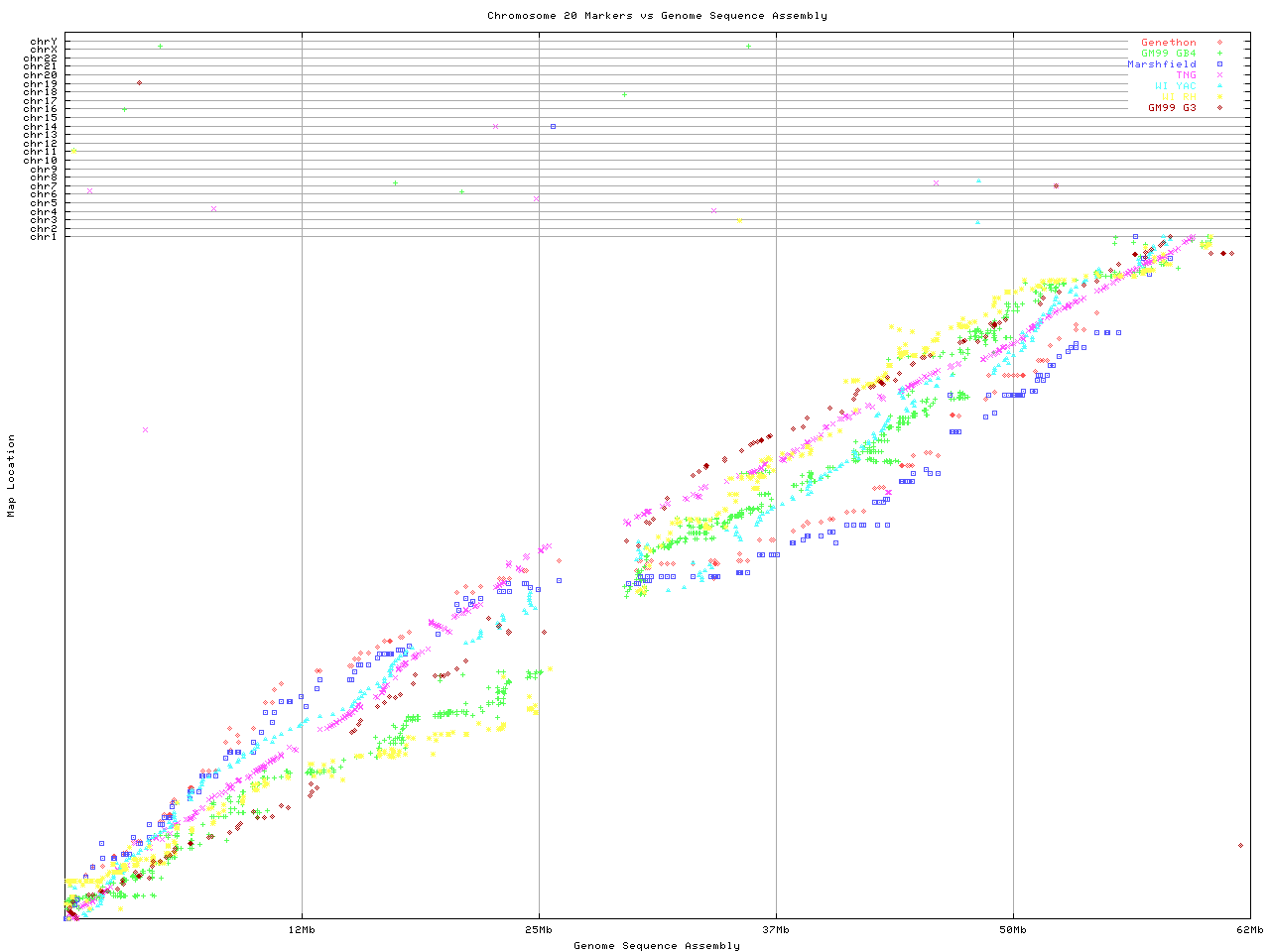
Task: Click the gray square point on chr14 row
Action: point(553,126)
